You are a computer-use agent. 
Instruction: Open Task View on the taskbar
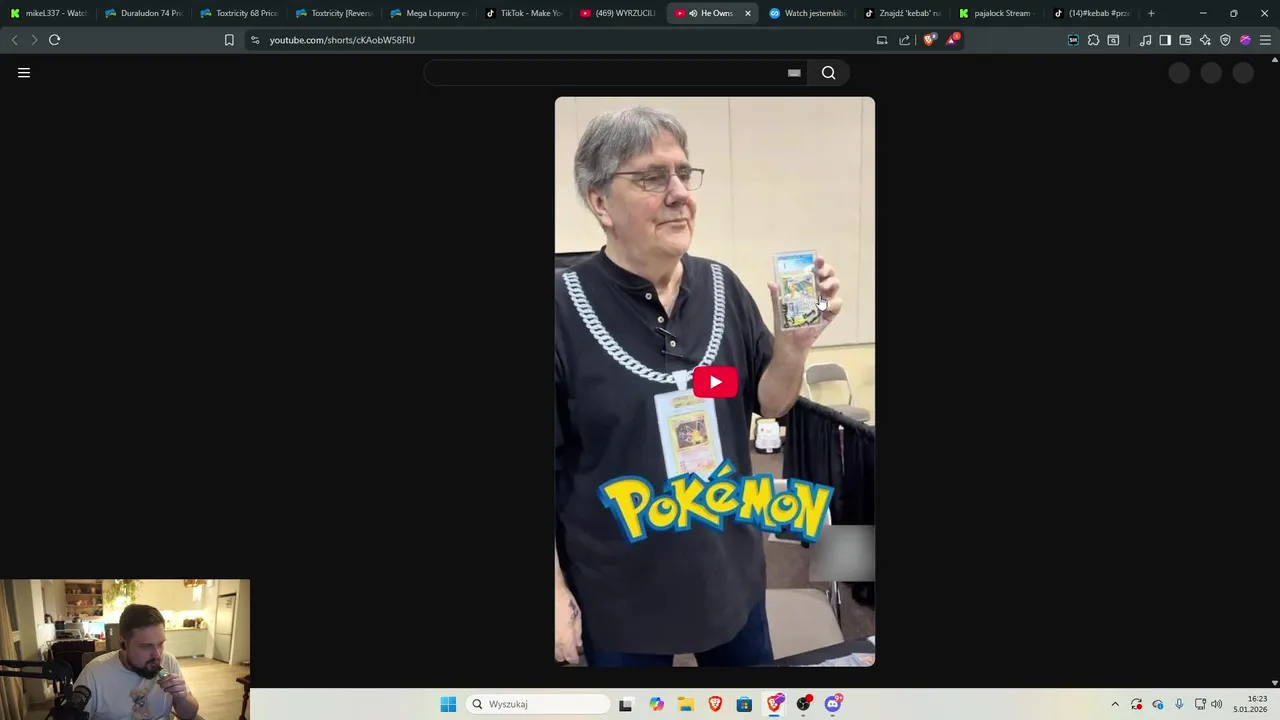pos(625,704)
